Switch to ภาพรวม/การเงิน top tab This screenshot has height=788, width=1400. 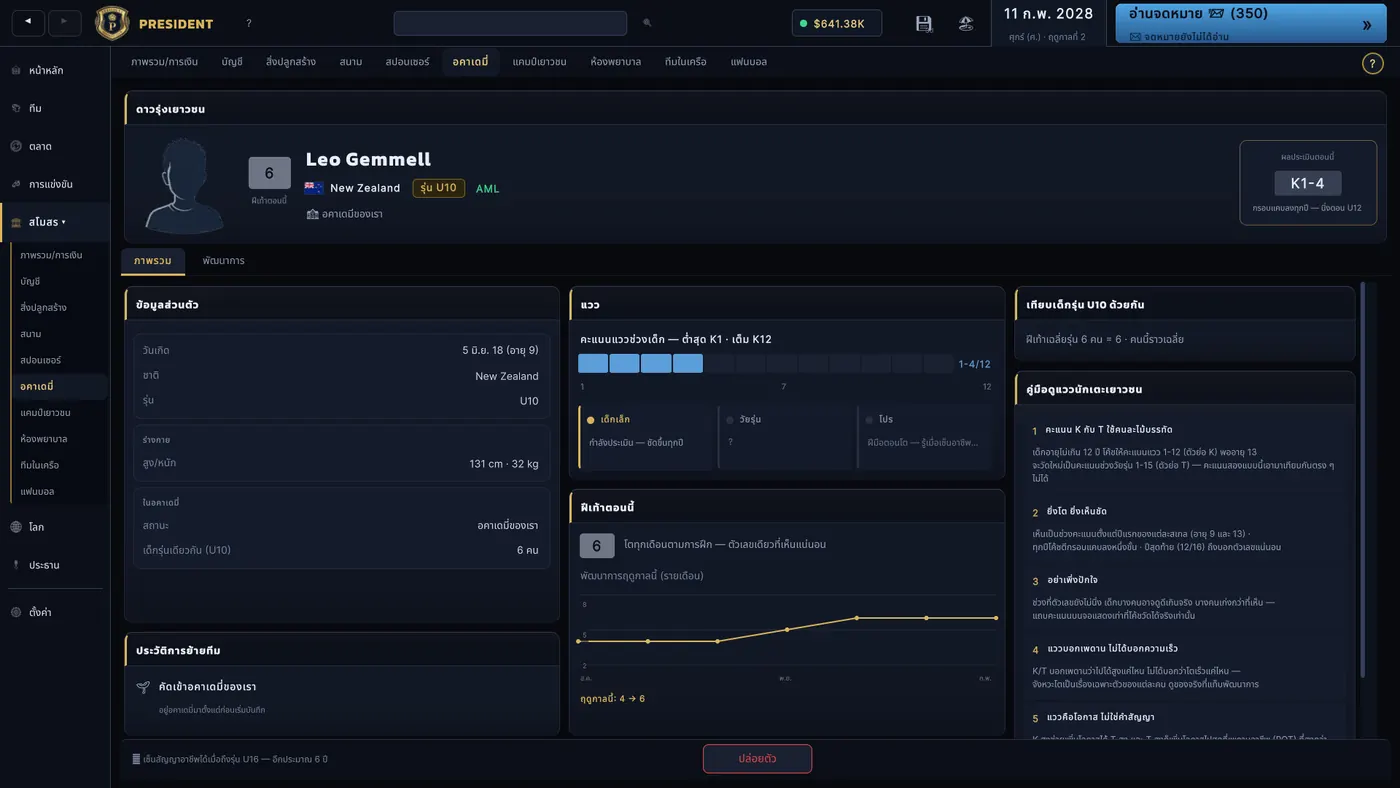[164, 62]
